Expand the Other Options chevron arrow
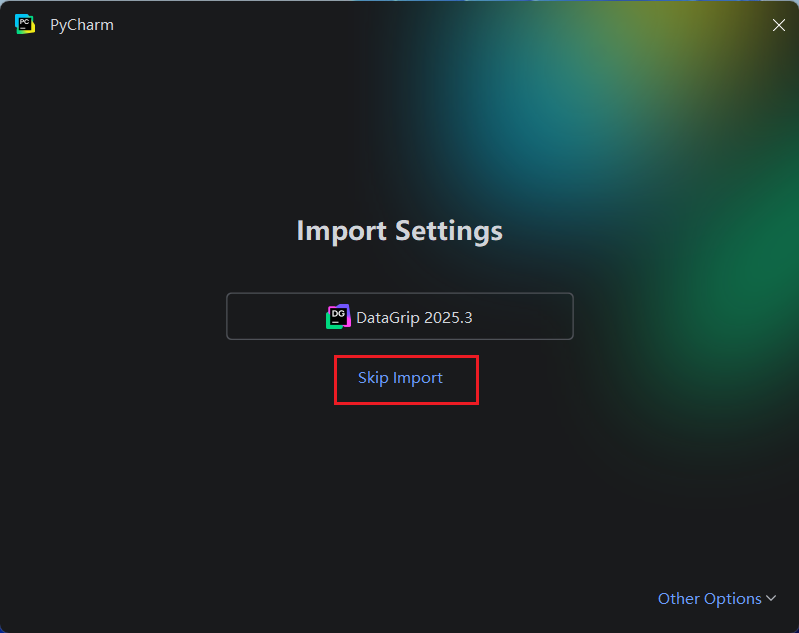Screen dimensions: 799x633 coord(771,598)
